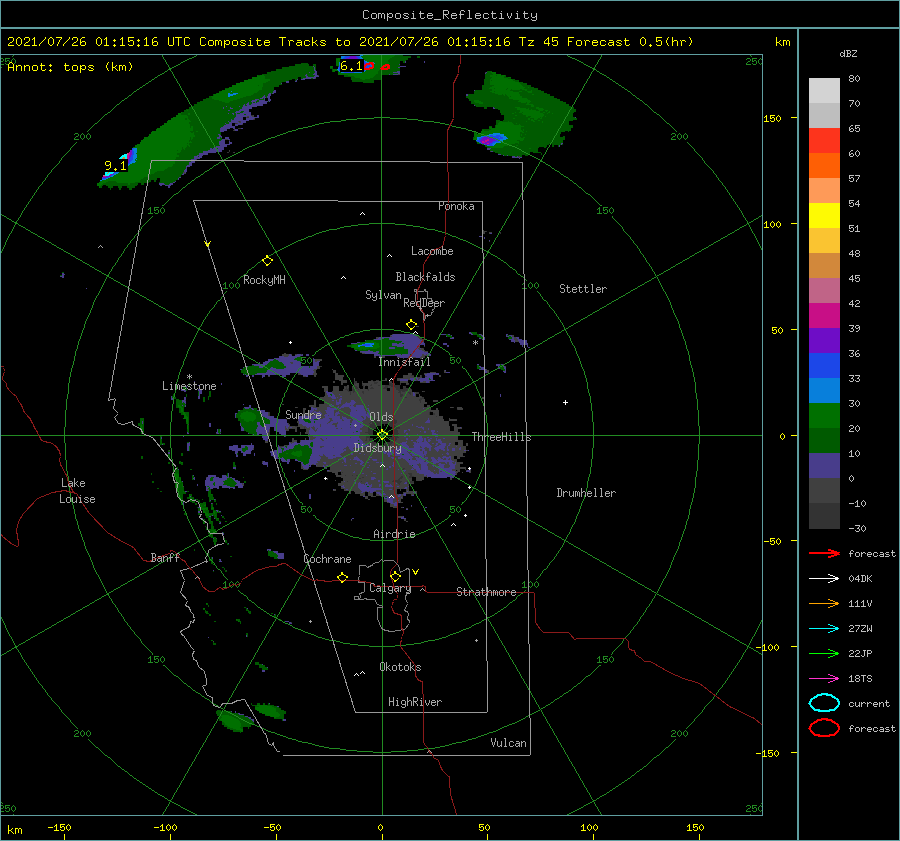Click the yellow diamond marker near RockyMH

tap(267, 261)
